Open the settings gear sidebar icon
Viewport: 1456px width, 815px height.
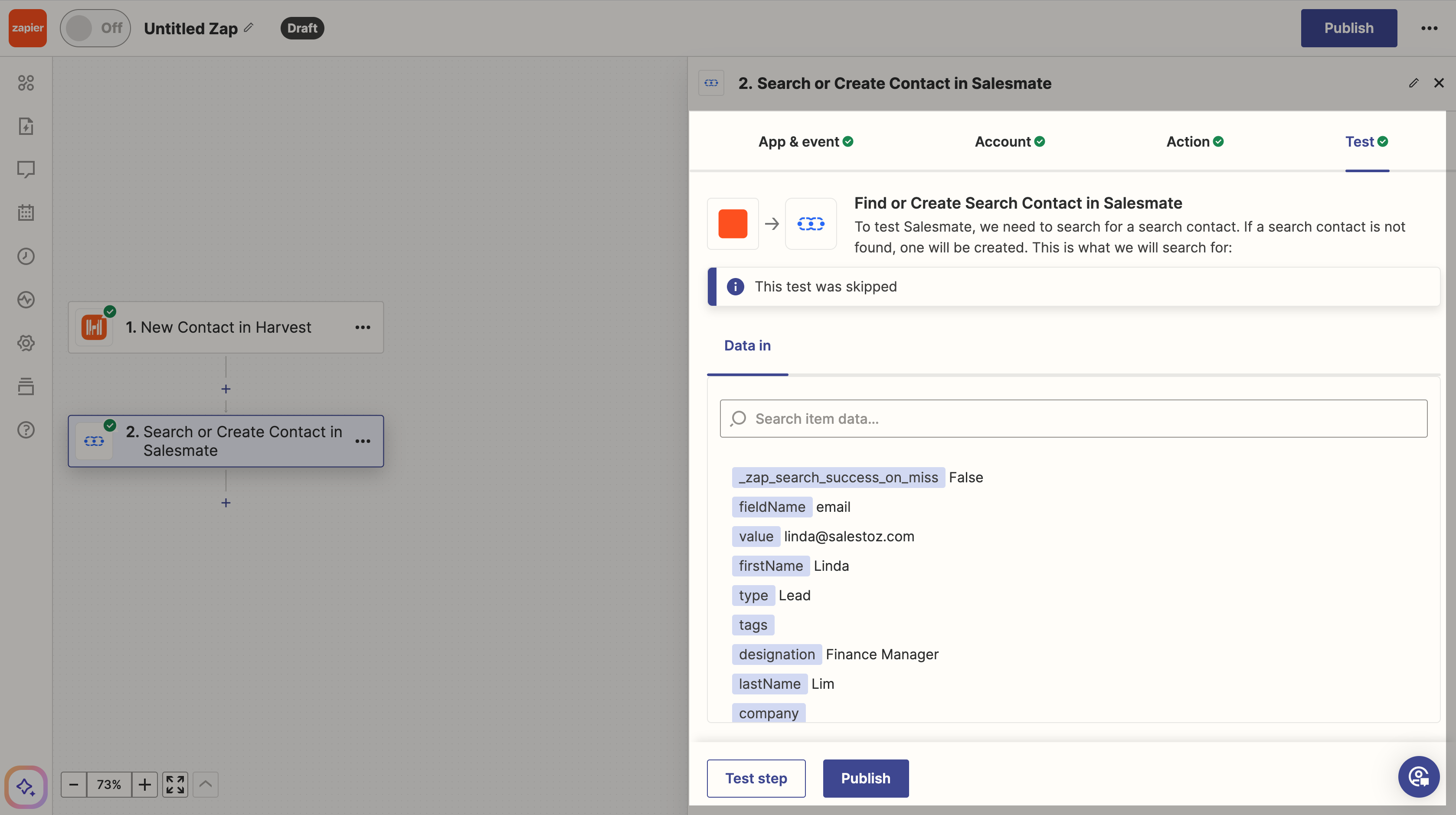point(26,343)
